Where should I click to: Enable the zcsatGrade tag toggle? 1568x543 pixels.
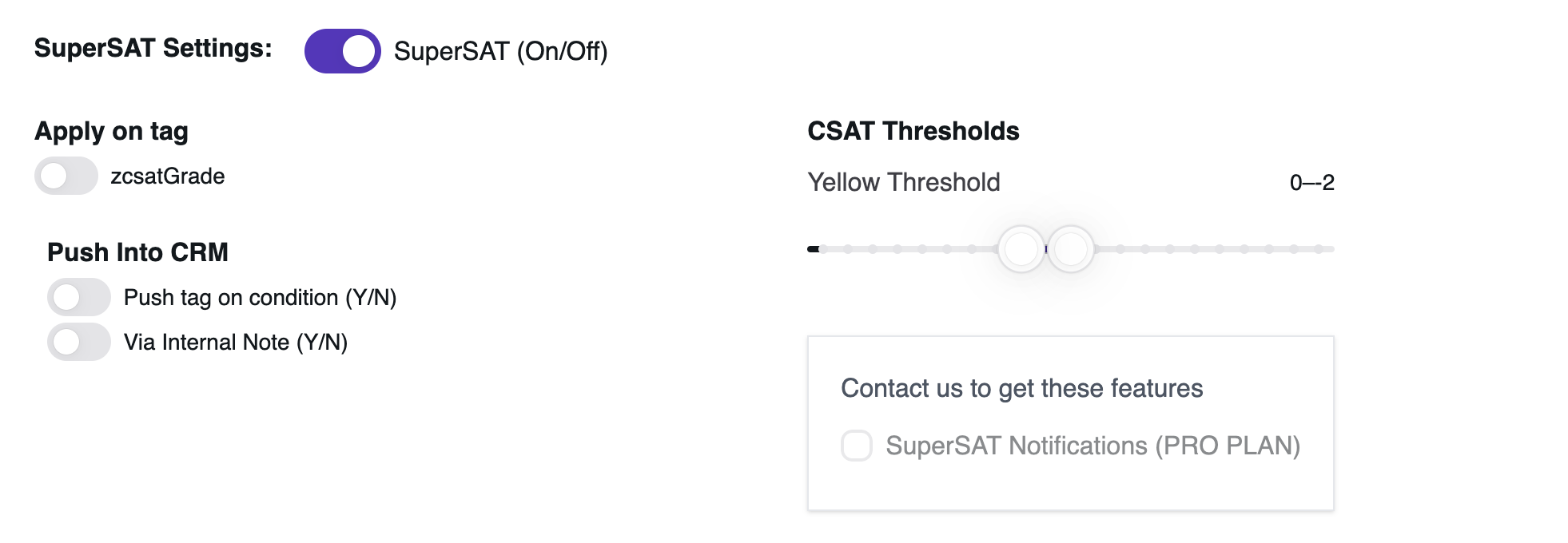pos(66,176)
